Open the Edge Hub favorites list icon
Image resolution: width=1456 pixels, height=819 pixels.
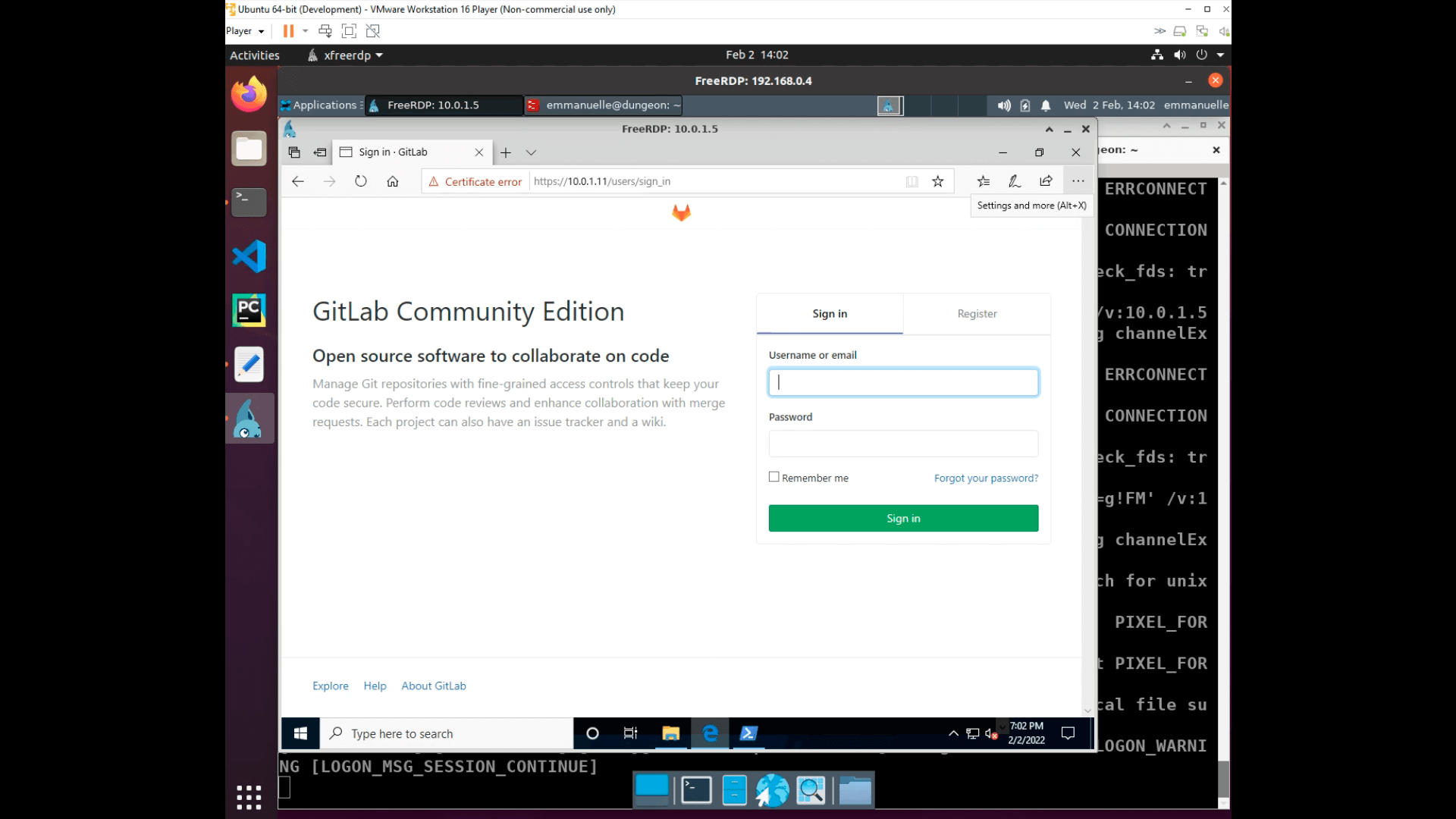984,181
